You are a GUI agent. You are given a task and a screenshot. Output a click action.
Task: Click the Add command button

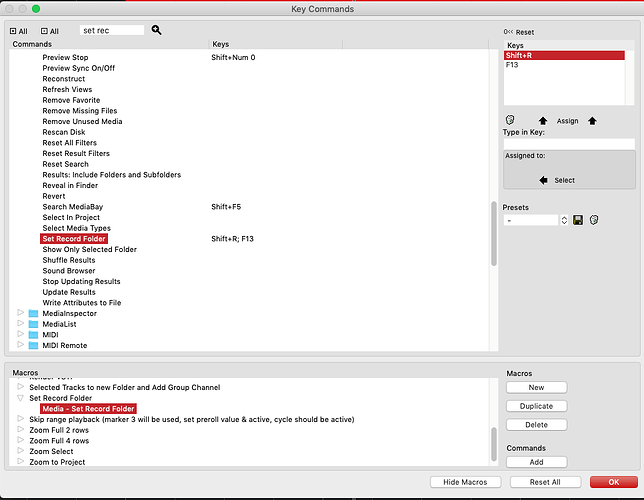536,462
